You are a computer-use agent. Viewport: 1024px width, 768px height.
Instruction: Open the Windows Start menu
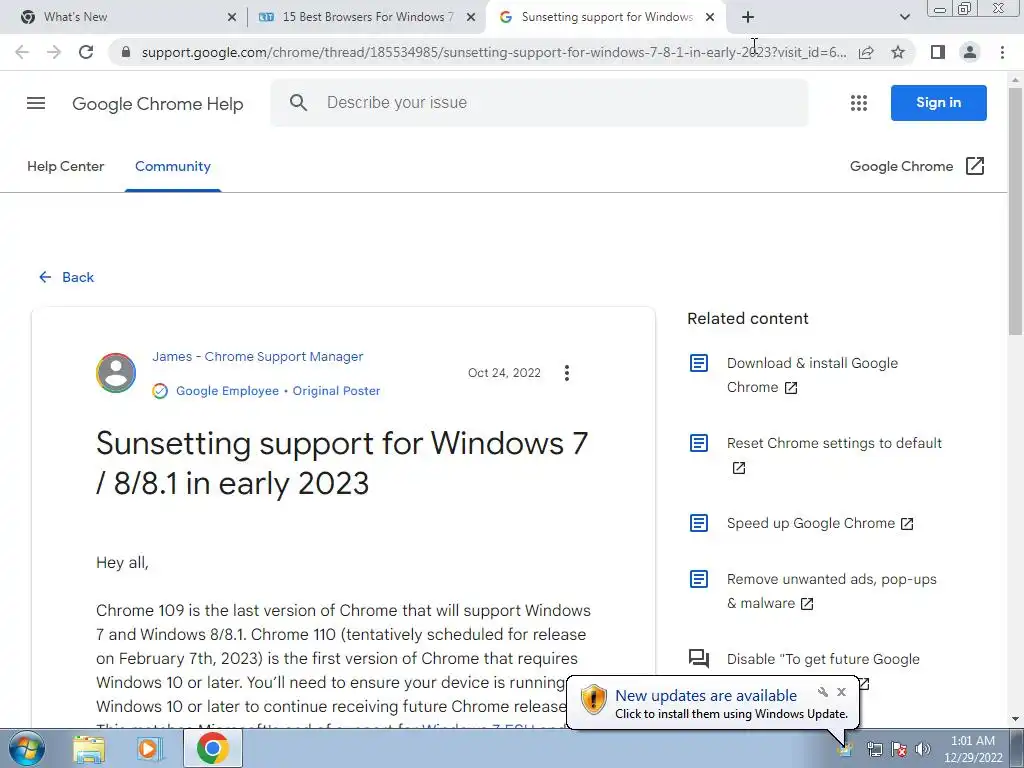tap(25, 748)
